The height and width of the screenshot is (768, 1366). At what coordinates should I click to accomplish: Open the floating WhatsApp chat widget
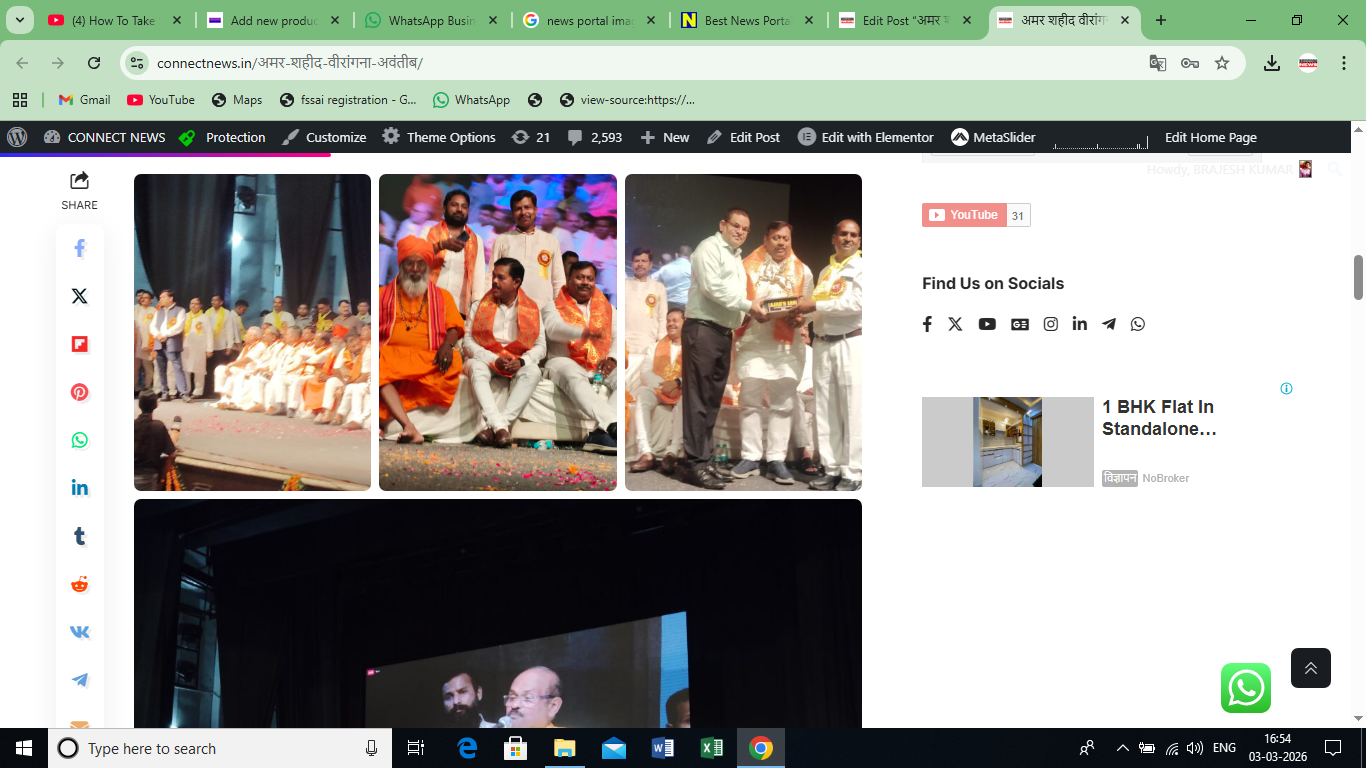(1246, 688)
